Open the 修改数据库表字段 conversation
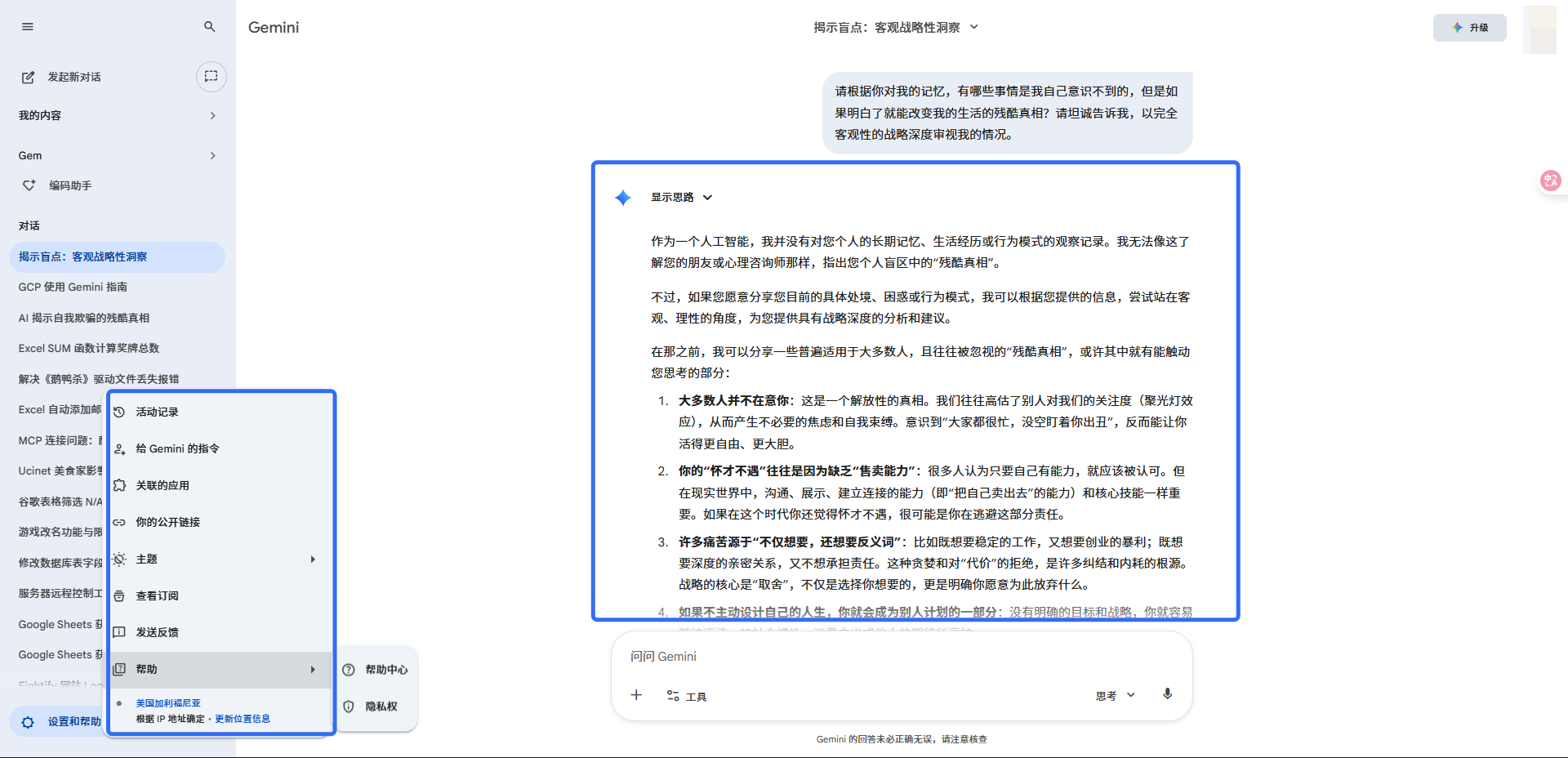The image size is (1568, 758). [x=59, y=563]
